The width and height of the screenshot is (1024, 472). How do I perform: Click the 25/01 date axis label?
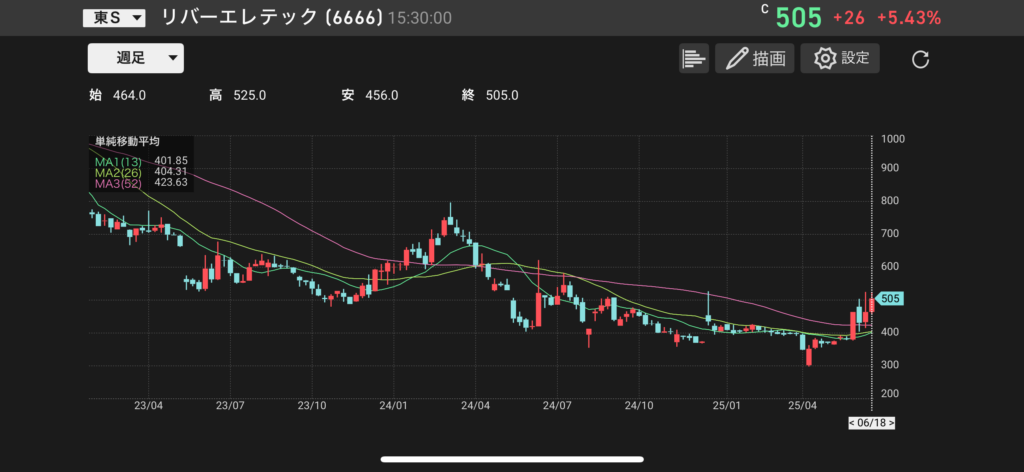click(x=728, y=405)
